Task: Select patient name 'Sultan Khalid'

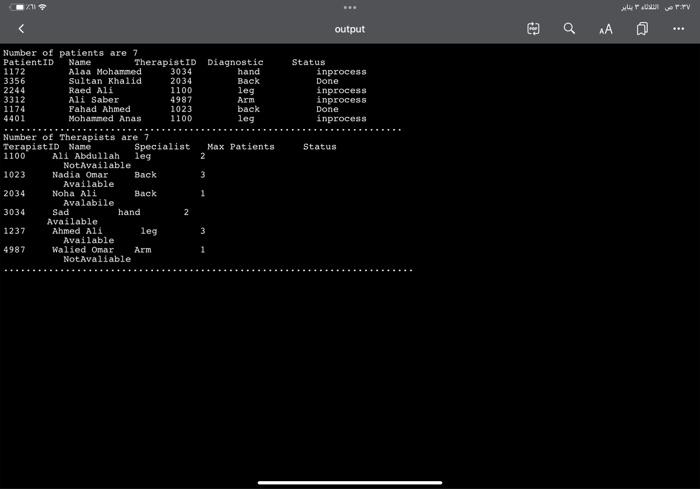Action: click(105, 81)
